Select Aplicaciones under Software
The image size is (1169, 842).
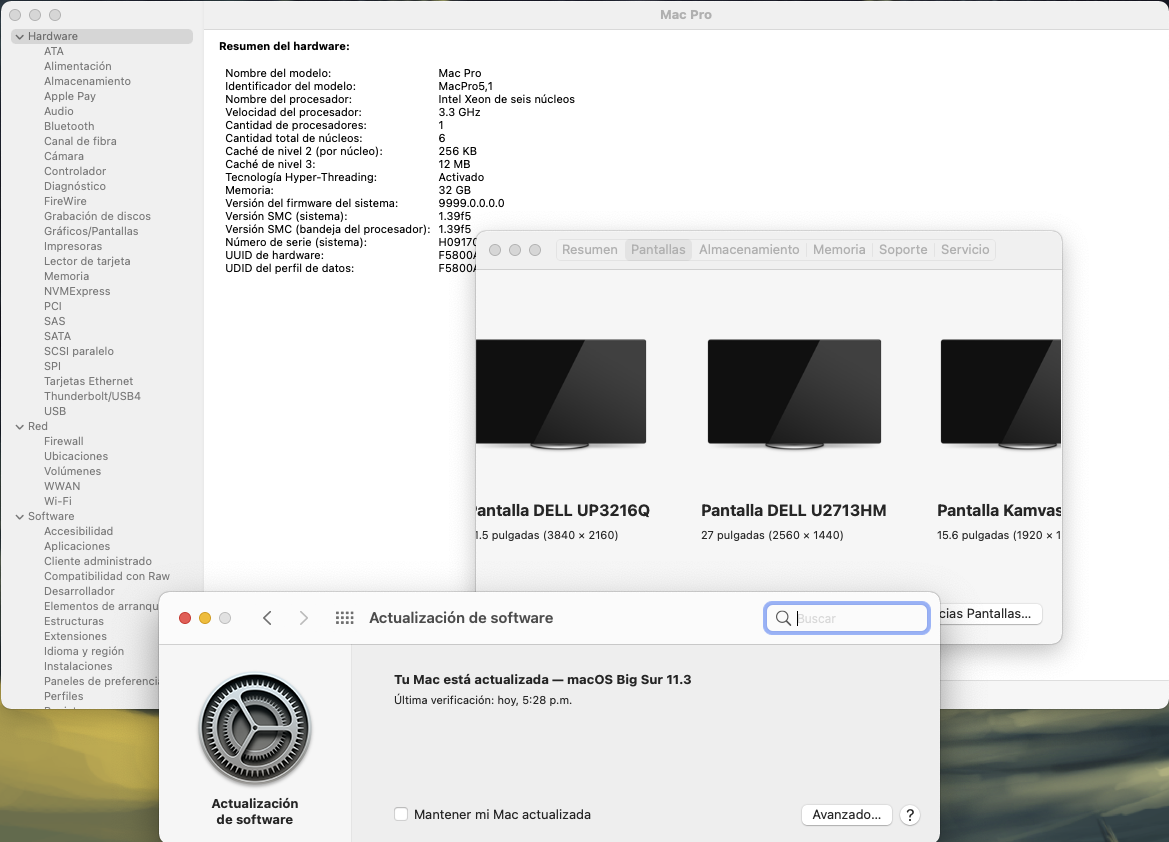pyautogui.click(x=77, y=546)
